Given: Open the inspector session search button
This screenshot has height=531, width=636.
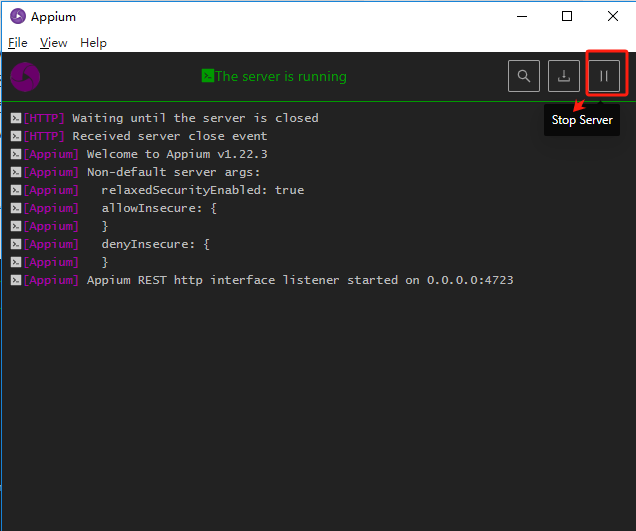Looking at the screenshot, I should pos(524,76).
